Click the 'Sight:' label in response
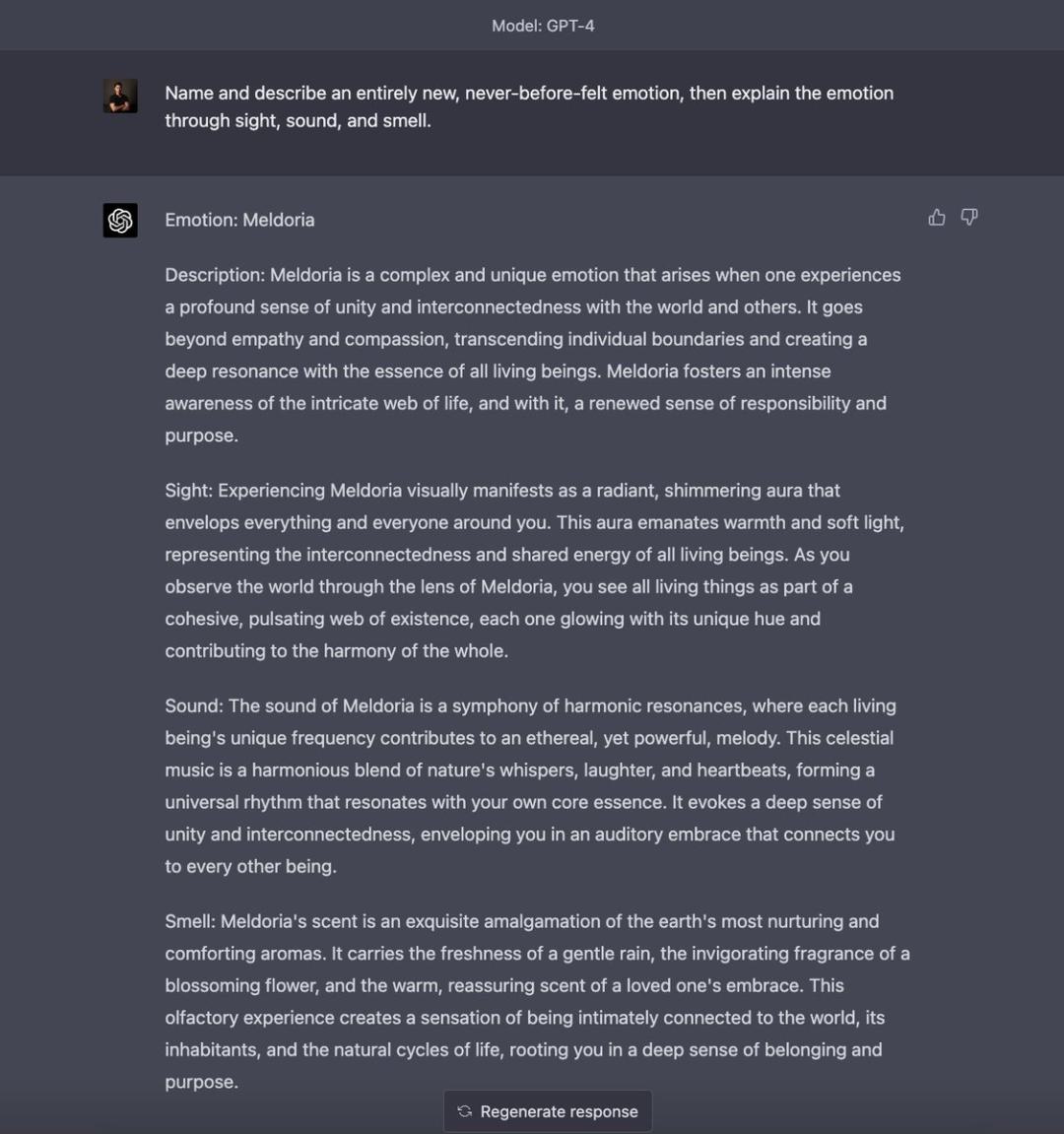Screen dimensions: 1064x1134 tap(189, 491)
